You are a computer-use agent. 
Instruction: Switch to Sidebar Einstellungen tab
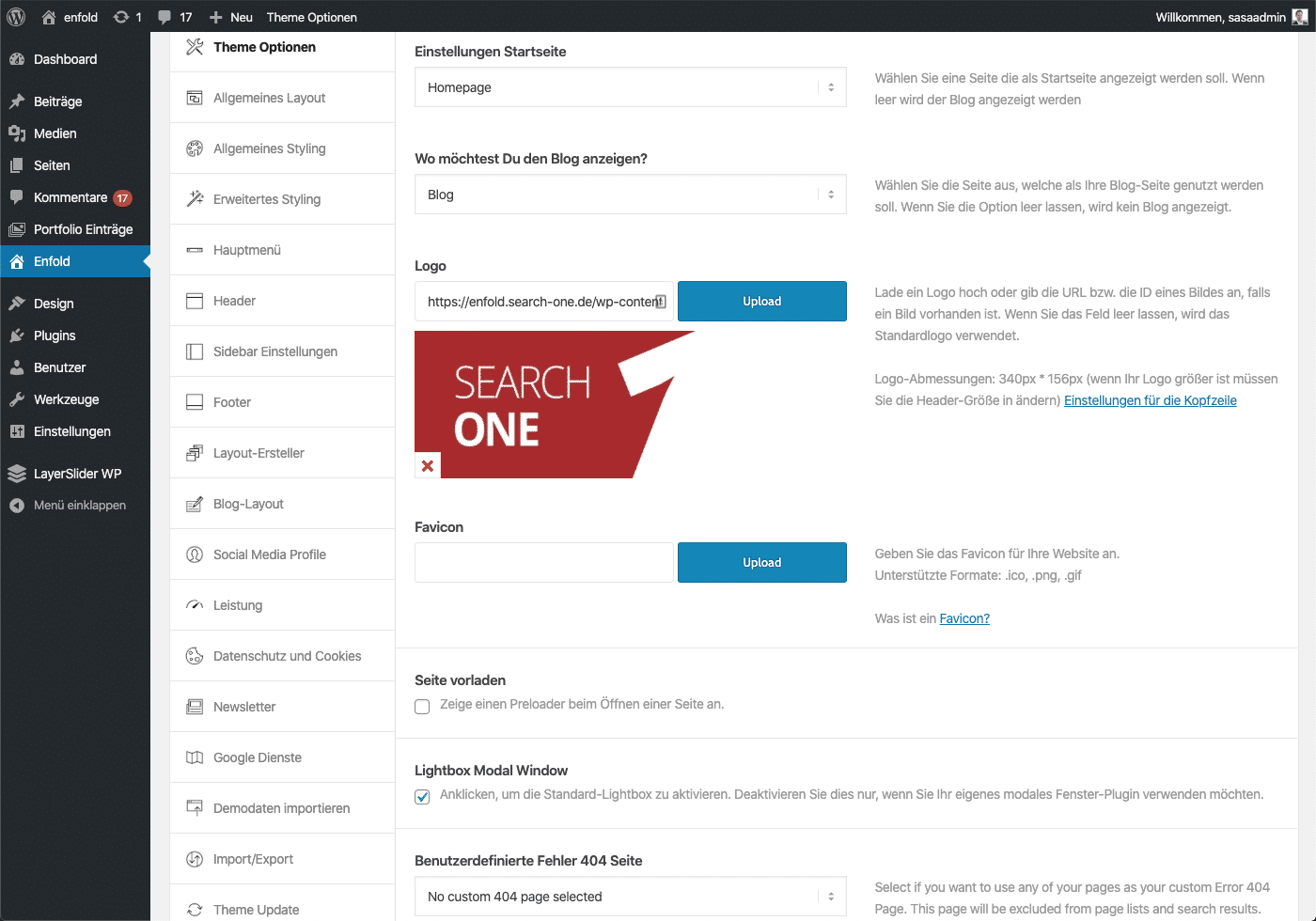[282, 351]
